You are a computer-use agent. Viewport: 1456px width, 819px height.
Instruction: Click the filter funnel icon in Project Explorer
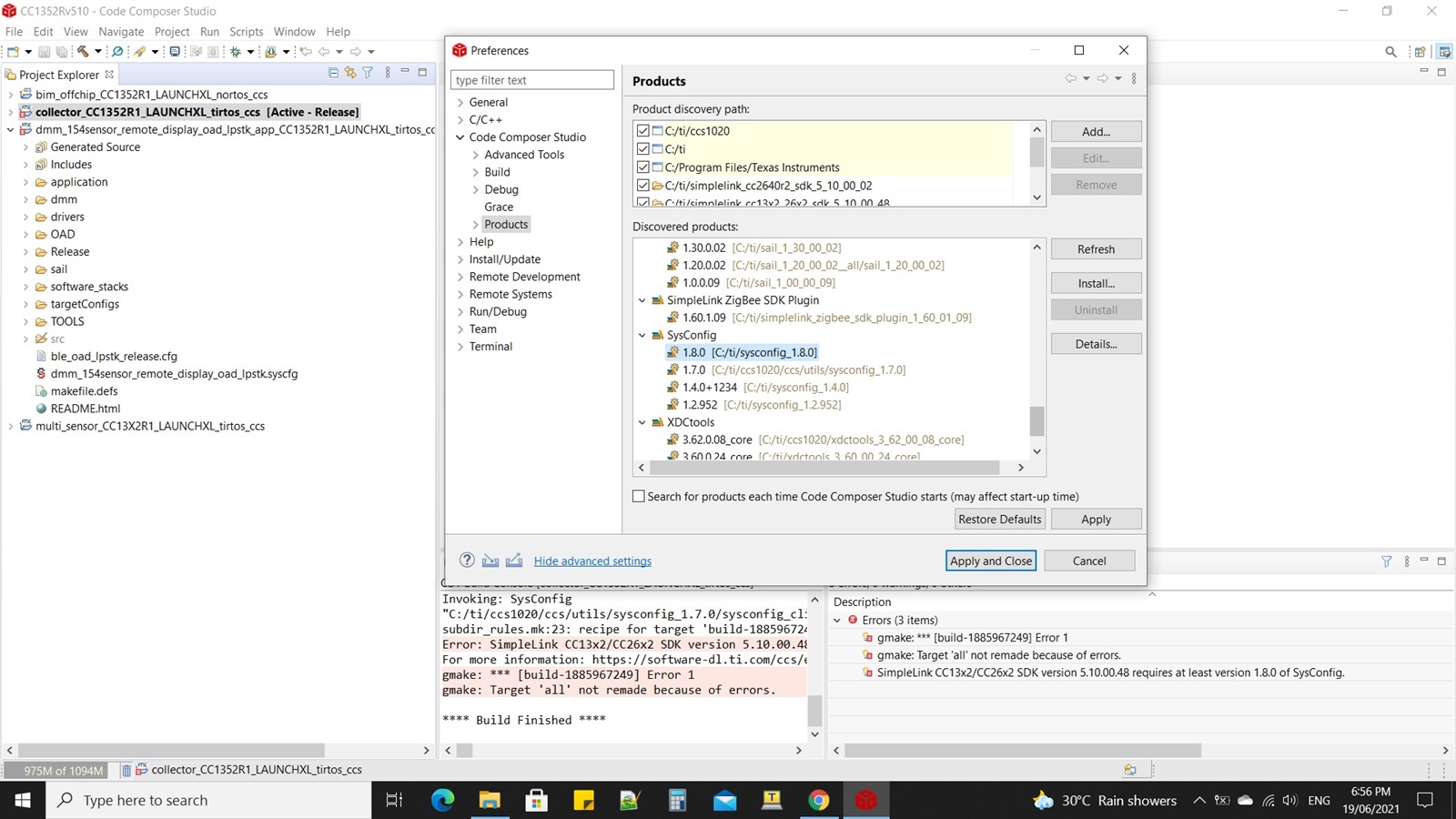pos(368,73)
